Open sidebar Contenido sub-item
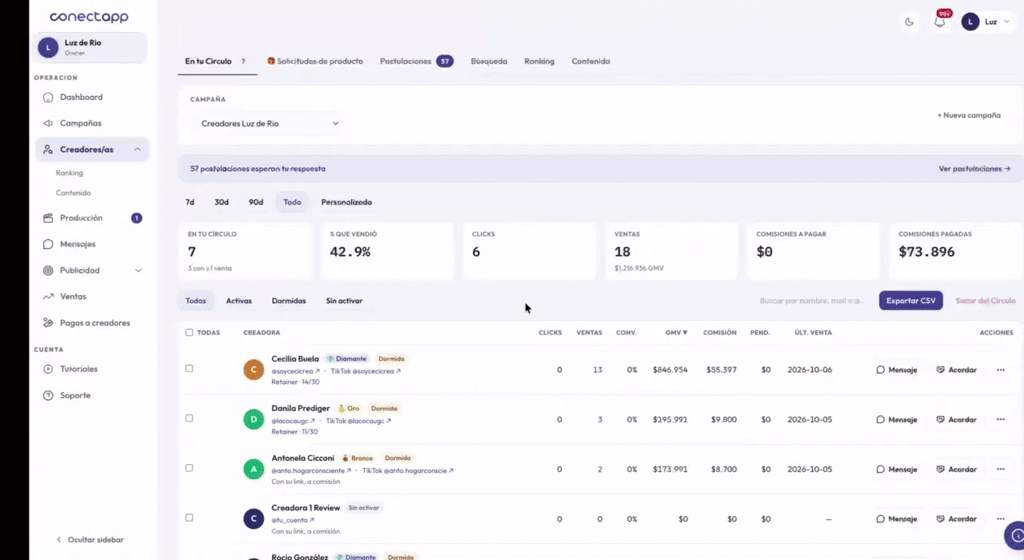Image resolution: width=1024 pixels, height=560 pixels. [x=73, y=193]
